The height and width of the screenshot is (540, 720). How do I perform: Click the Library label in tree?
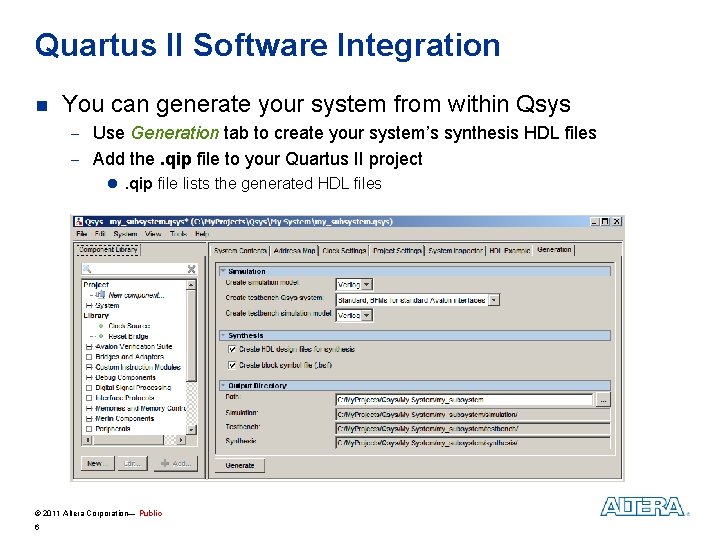[96, 315]
